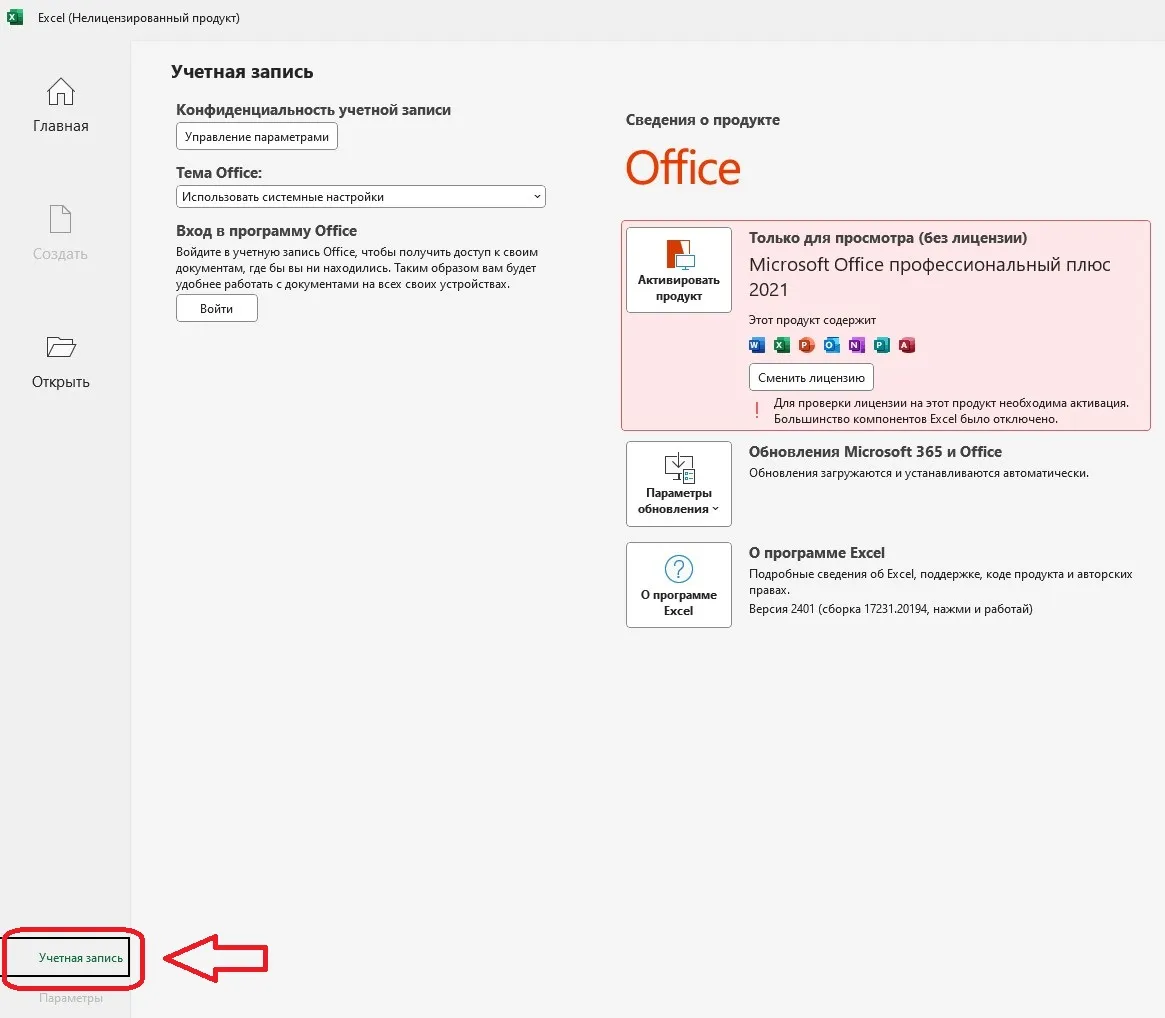Click the OneNote app icon in product list

(x=857, y=345)
